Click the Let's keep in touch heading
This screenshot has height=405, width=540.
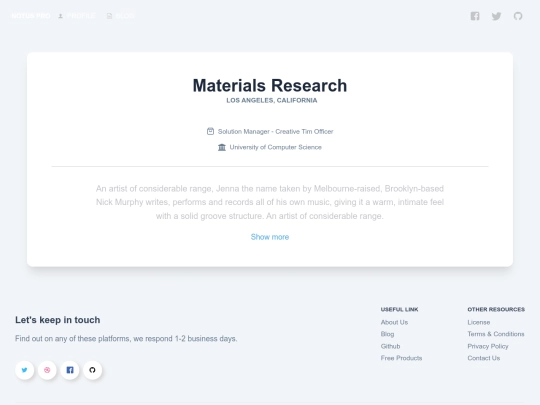[58, 320]
